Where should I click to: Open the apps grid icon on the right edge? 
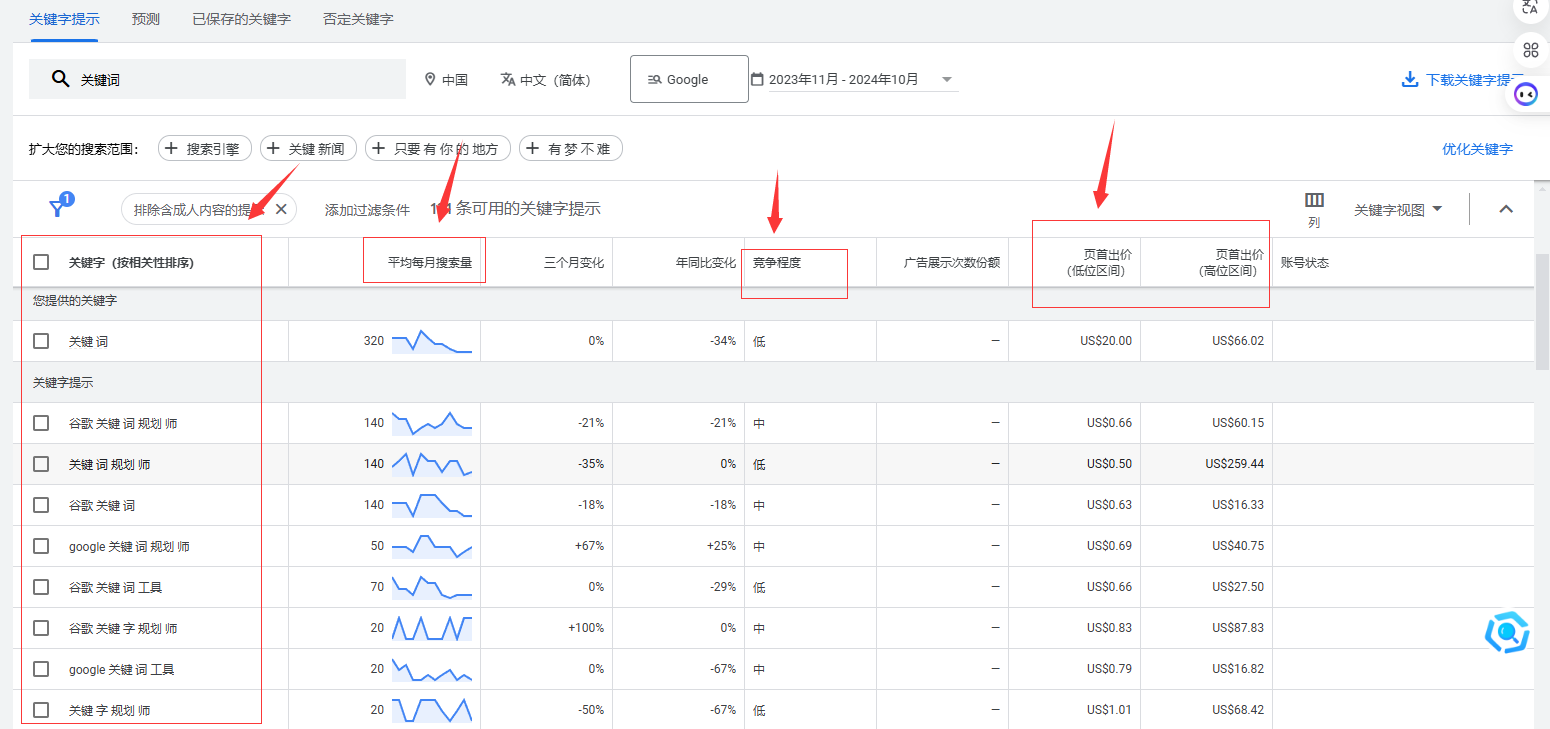1531,50
